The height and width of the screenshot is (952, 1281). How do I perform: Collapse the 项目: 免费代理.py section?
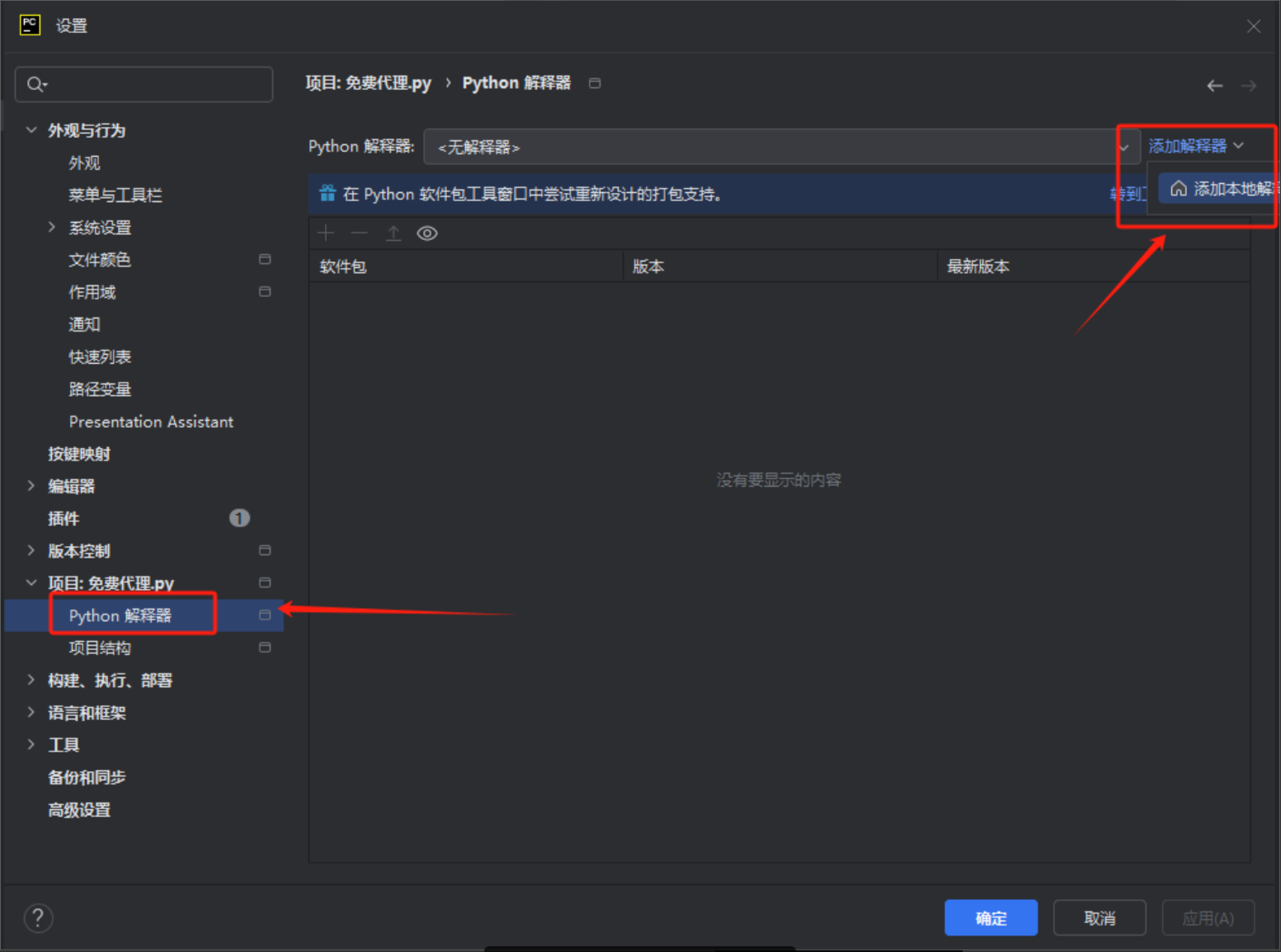coord(31,582)
